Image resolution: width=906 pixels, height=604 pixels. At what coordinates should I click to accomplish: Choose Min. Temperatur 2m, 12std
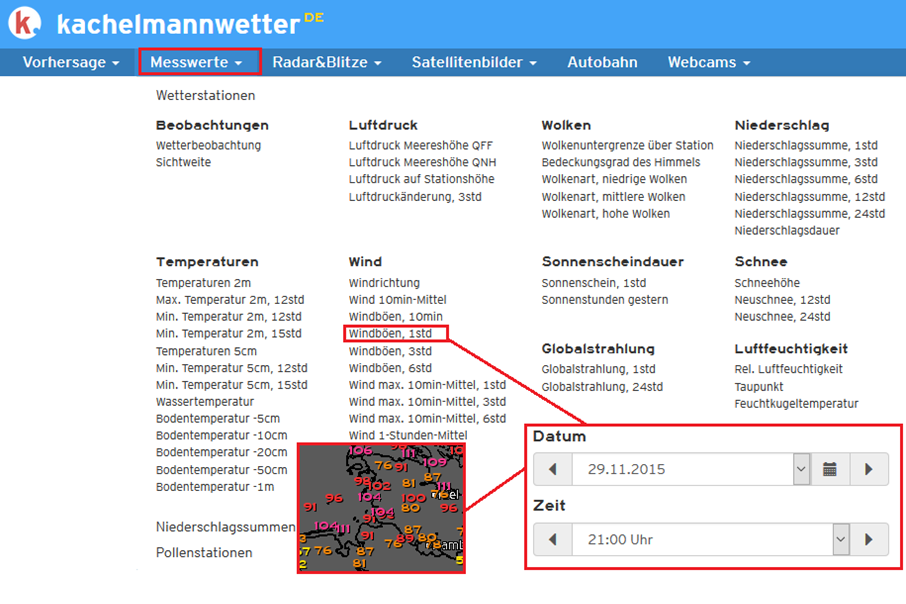click(x=228, y=316)
